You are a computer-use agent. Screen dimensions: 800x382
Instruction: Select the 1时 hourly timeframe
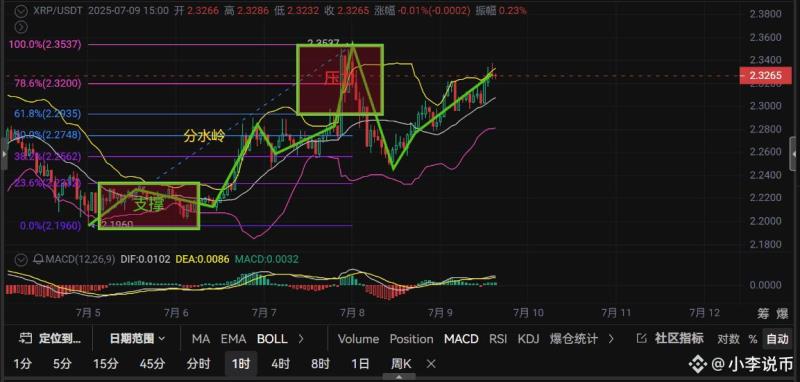point(241,364)
